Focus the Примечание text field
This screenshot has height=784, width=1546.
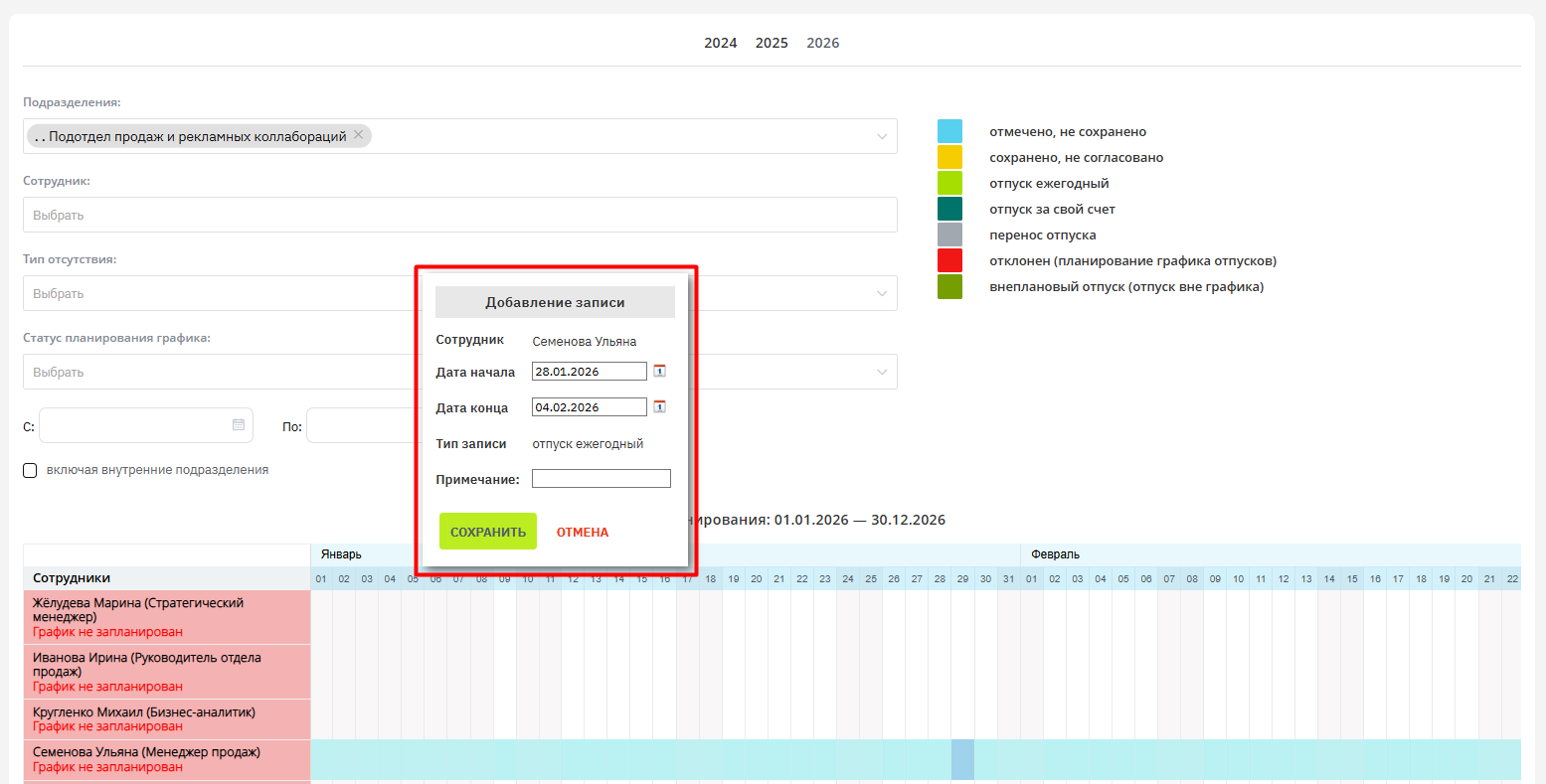tap(601, 479)
